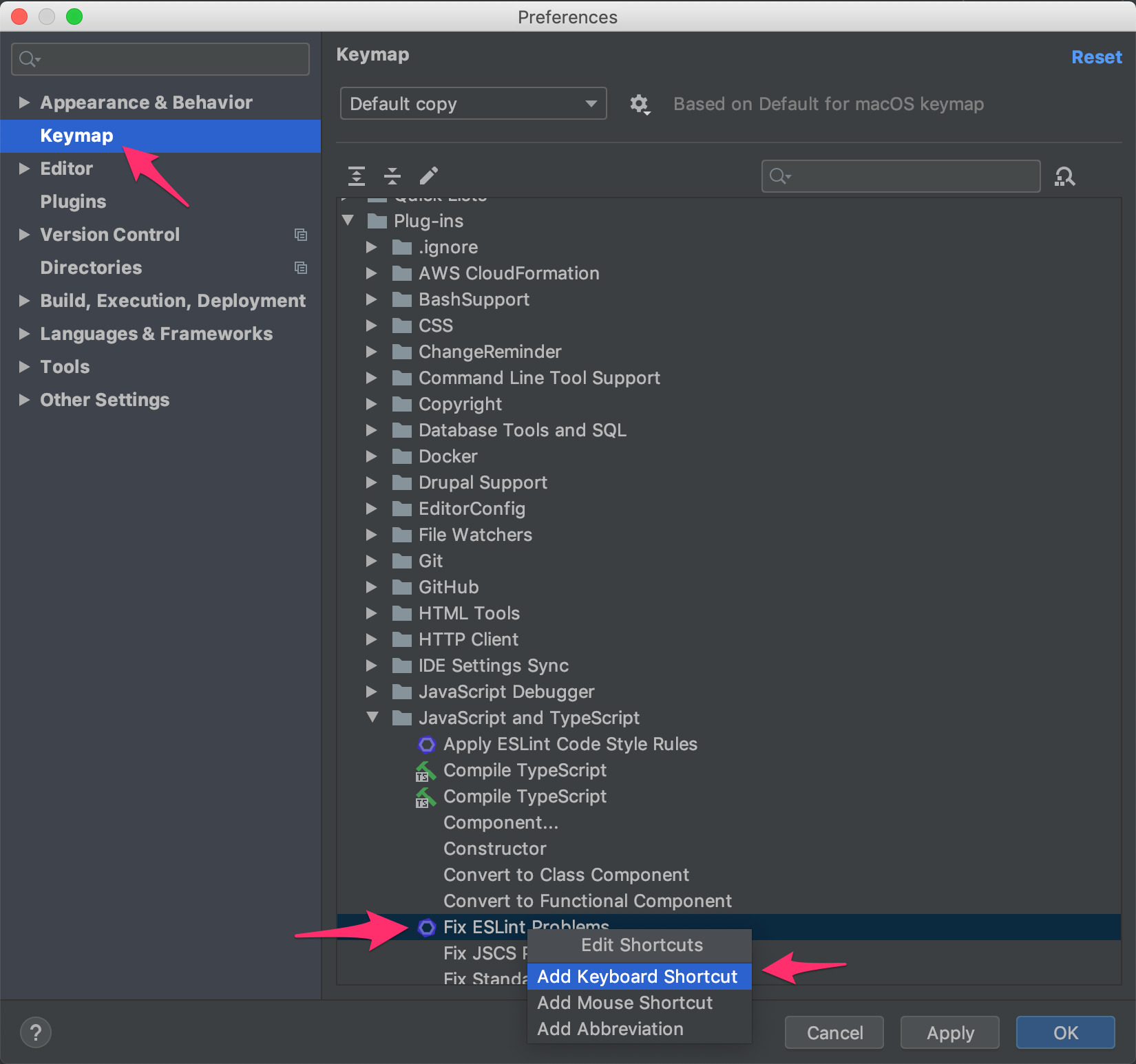The width and height of the screenshot is (1136, 1064).
Task: Open Find Actions by Shortcut icon
Action: (1064, 177)
